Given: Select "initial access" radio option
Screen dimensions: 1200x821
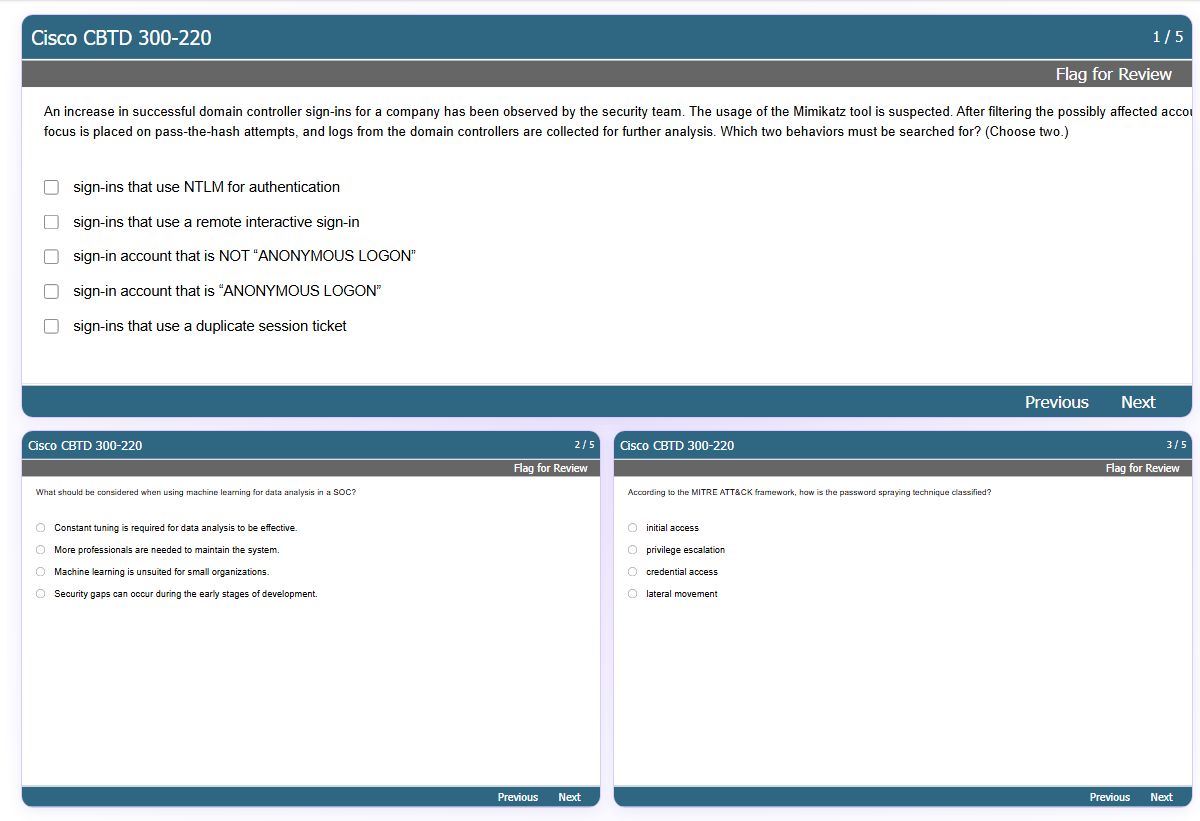Looking at the screenshot, I should tap(633, 528).
